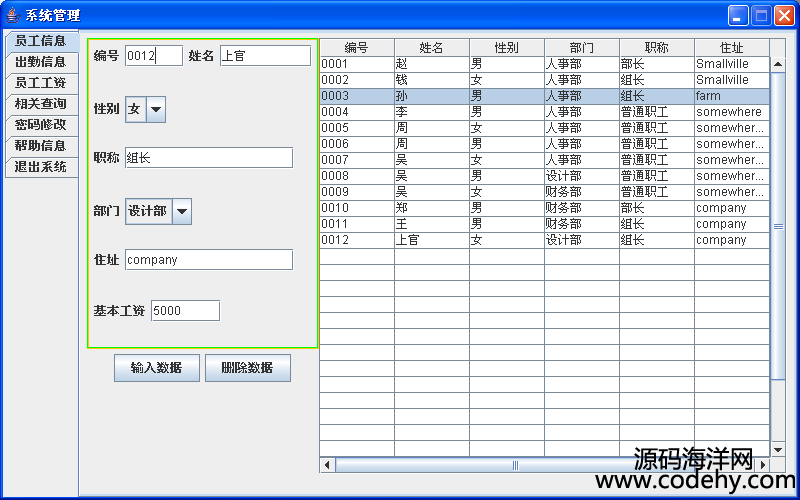This screenshot has width=800, height=500.
Task: Click the horizontal scrollbar right arrow
Action: (763, 465)
